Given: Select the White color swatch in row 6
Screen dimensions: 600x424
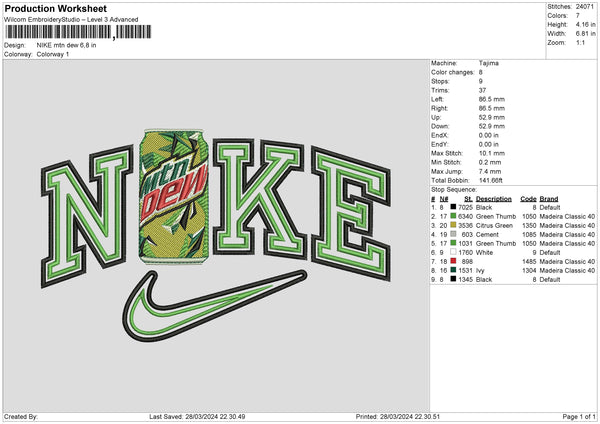Looking at the screenshot, I should pos(453,252).
